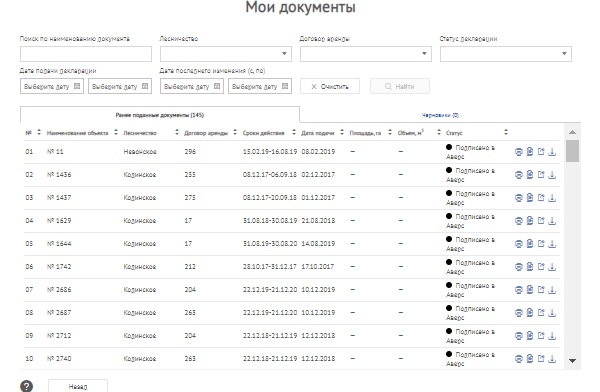Sort by Объем column arrows
This screenshot has height=392, width=600.
(x=439, y=132)
